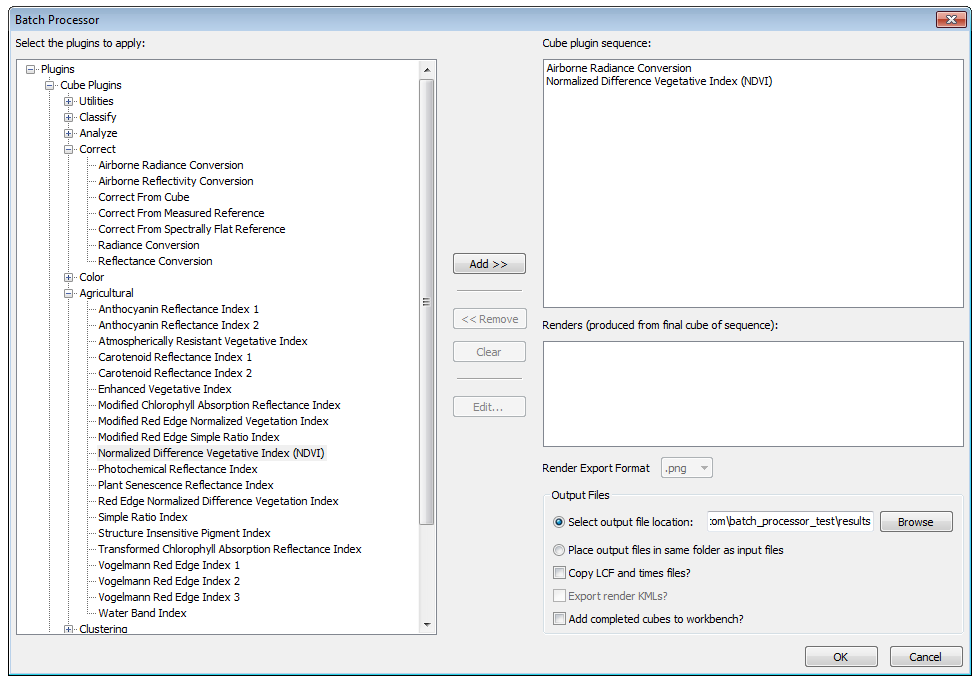978x686 pixels.
Task: Select Modified Red Edge Normalized Vegetation Index
Action: (x=213, y=422)
